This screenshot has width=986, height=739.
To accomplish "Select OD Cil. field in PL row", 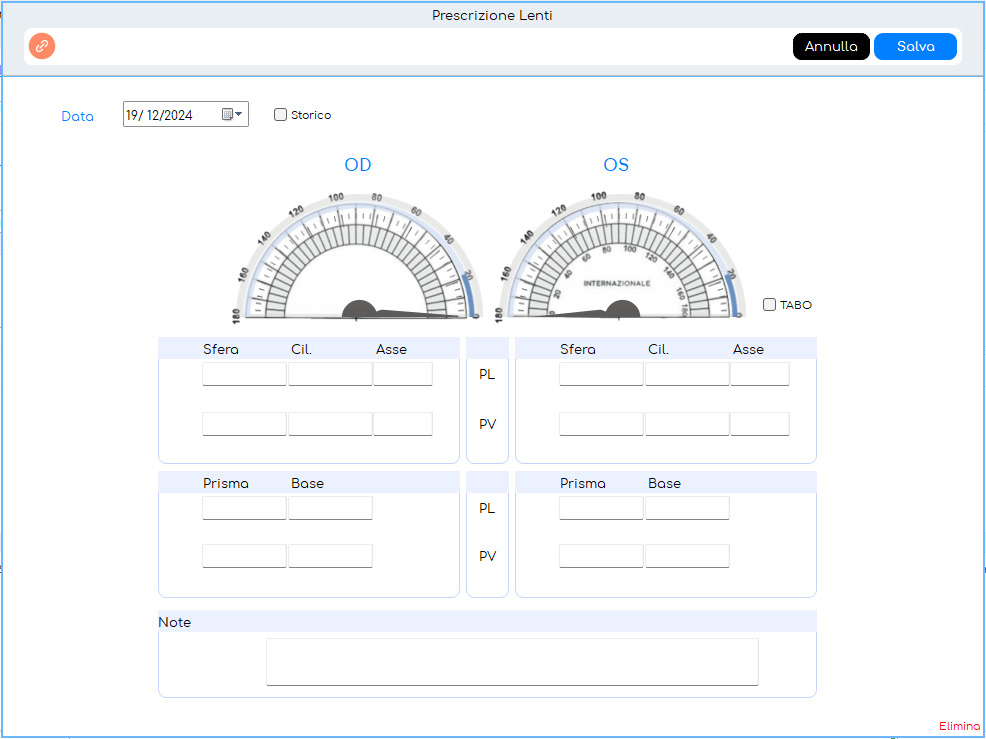I will 330,374.
